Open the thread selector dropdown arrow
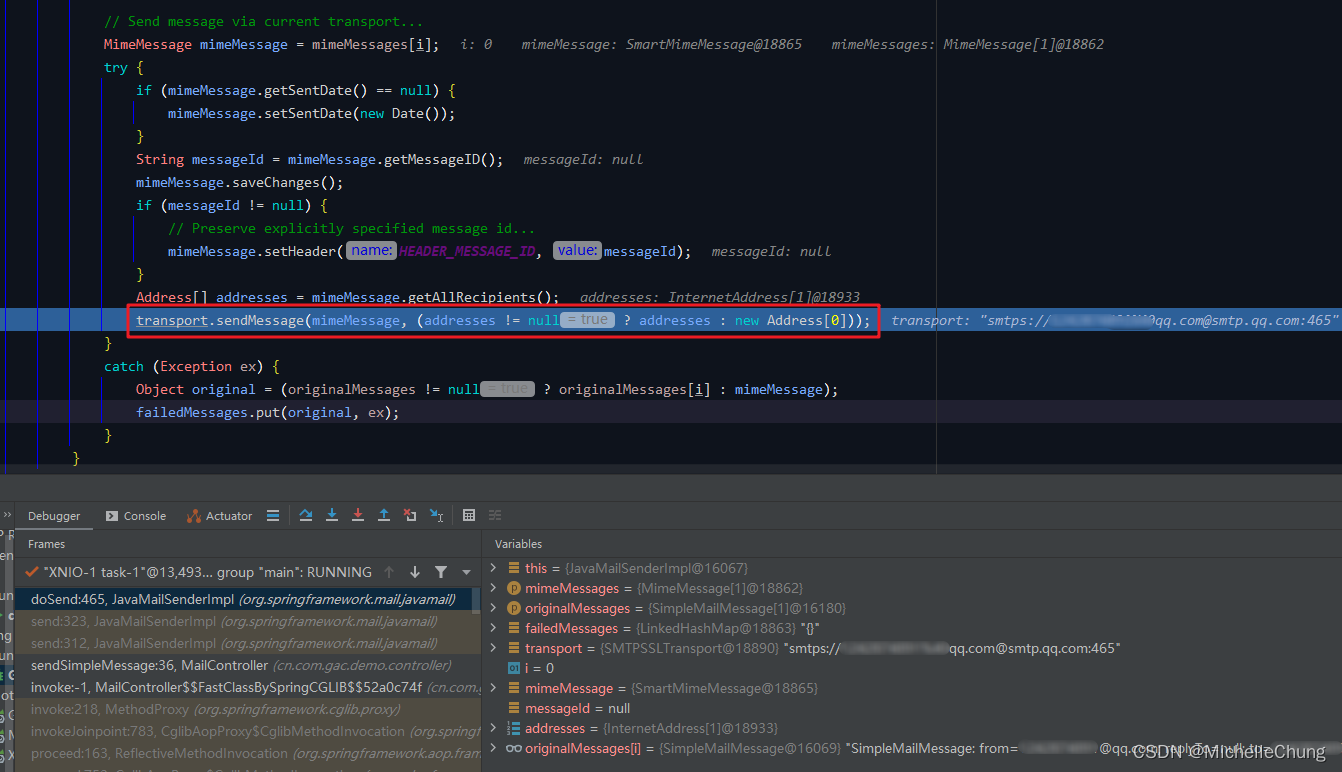Image resolution: width=1342 pixels, height=772 pixels. pos(466,573)
